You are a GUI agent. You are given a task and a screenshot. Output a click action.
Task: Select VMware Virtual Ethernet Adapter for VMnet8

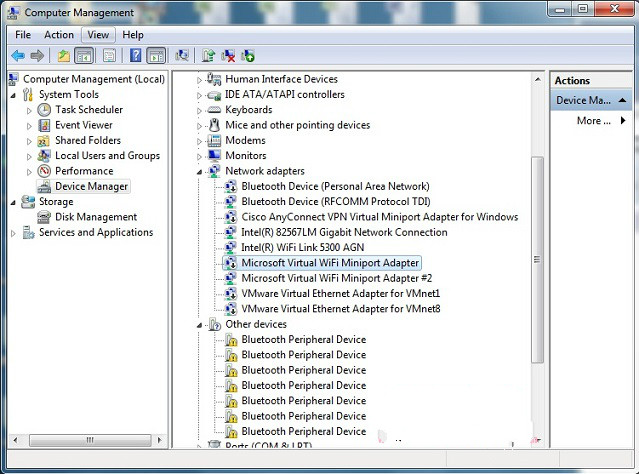click(341, 309)
